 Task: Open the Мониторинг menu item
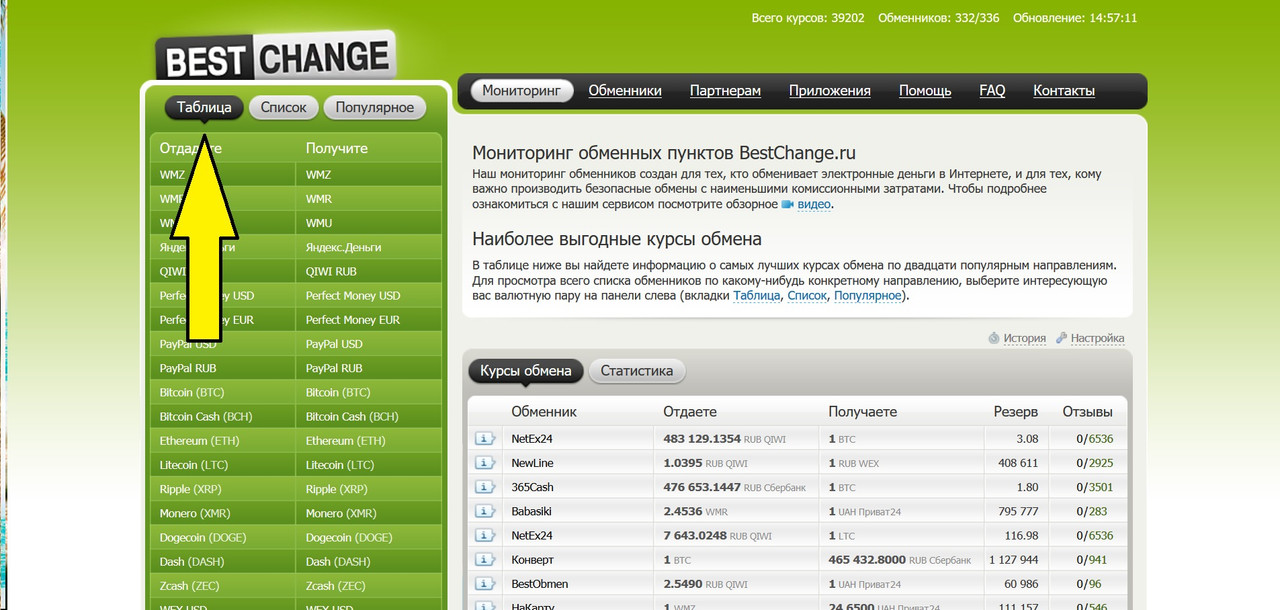click(522, 90)
